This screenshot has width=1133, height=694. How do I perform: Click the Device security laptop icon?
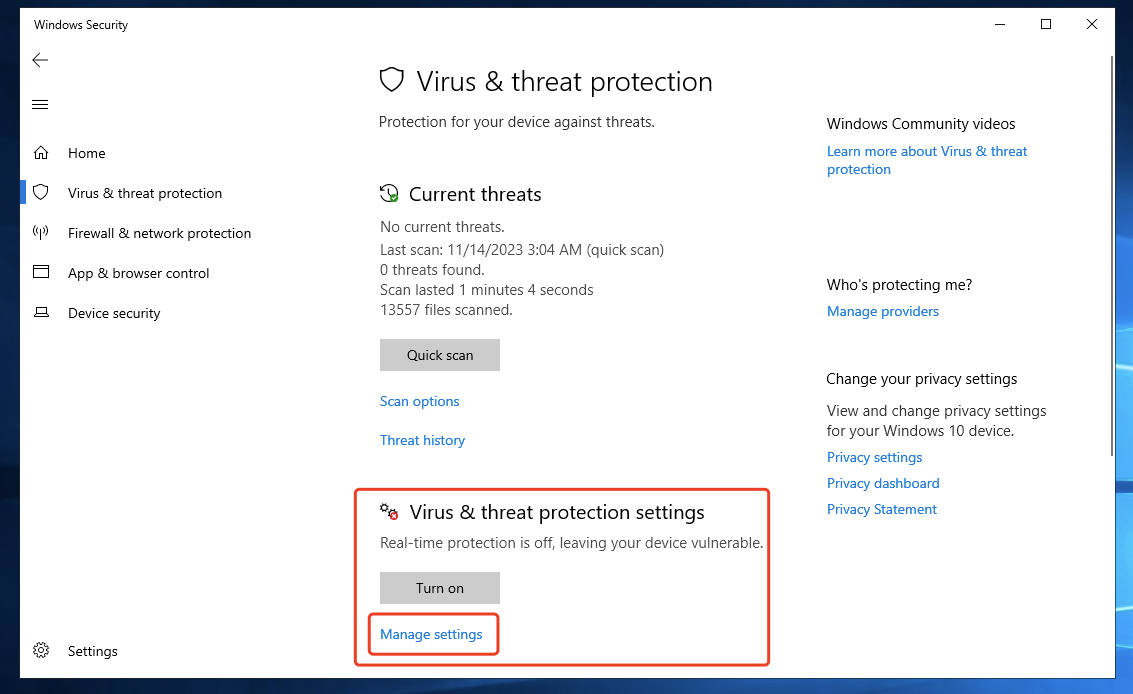[x=41, y=313]
